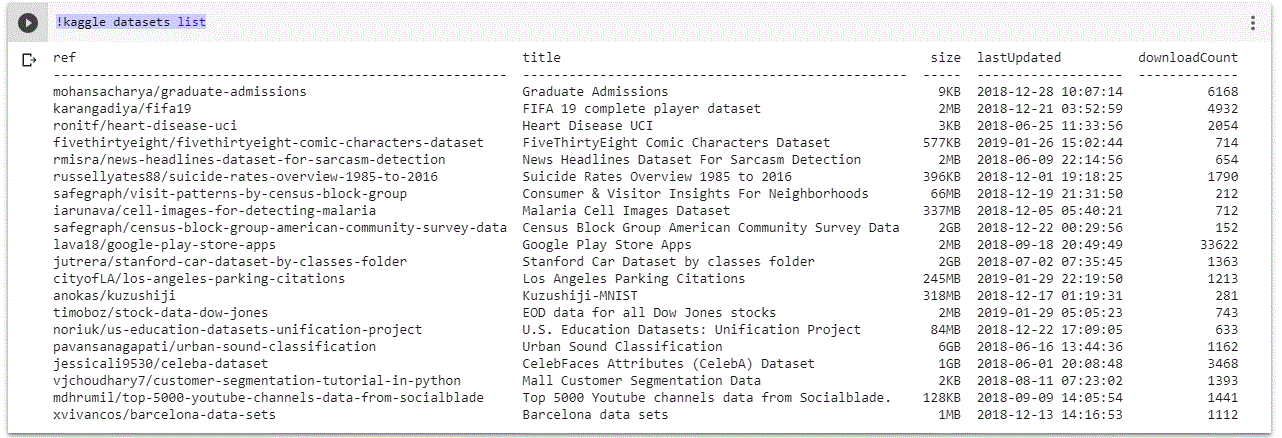Click the 33622 download count value
This screenshot has width=1282, height=438.
1214,244
